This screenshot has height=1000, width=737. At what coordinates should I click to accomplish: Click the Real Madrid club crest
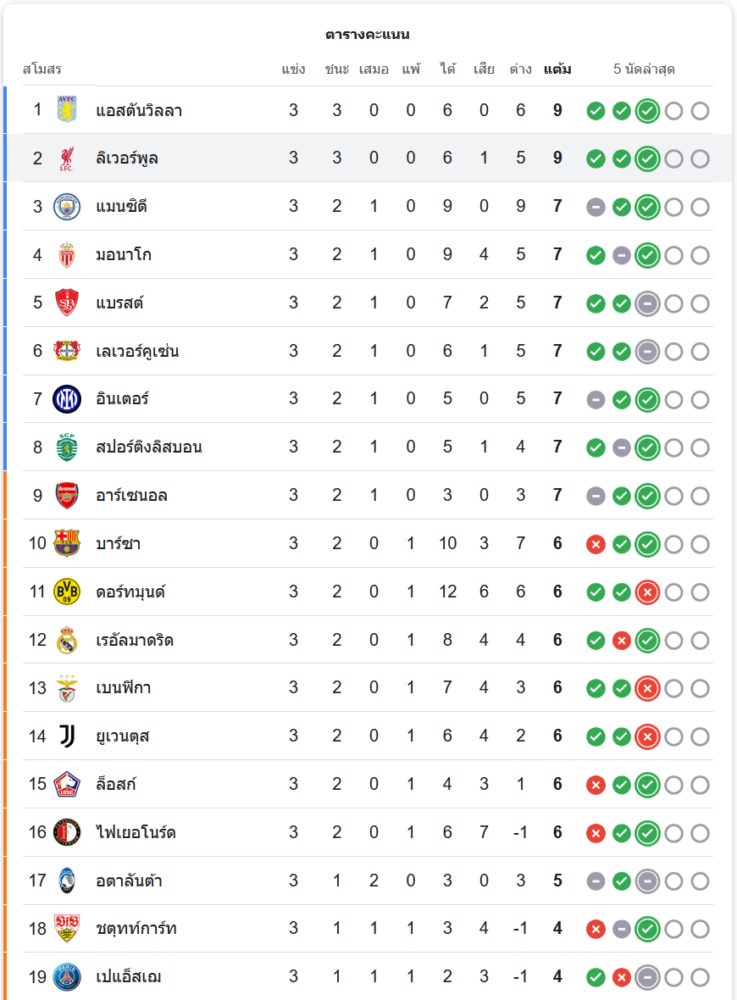[67, 640]
